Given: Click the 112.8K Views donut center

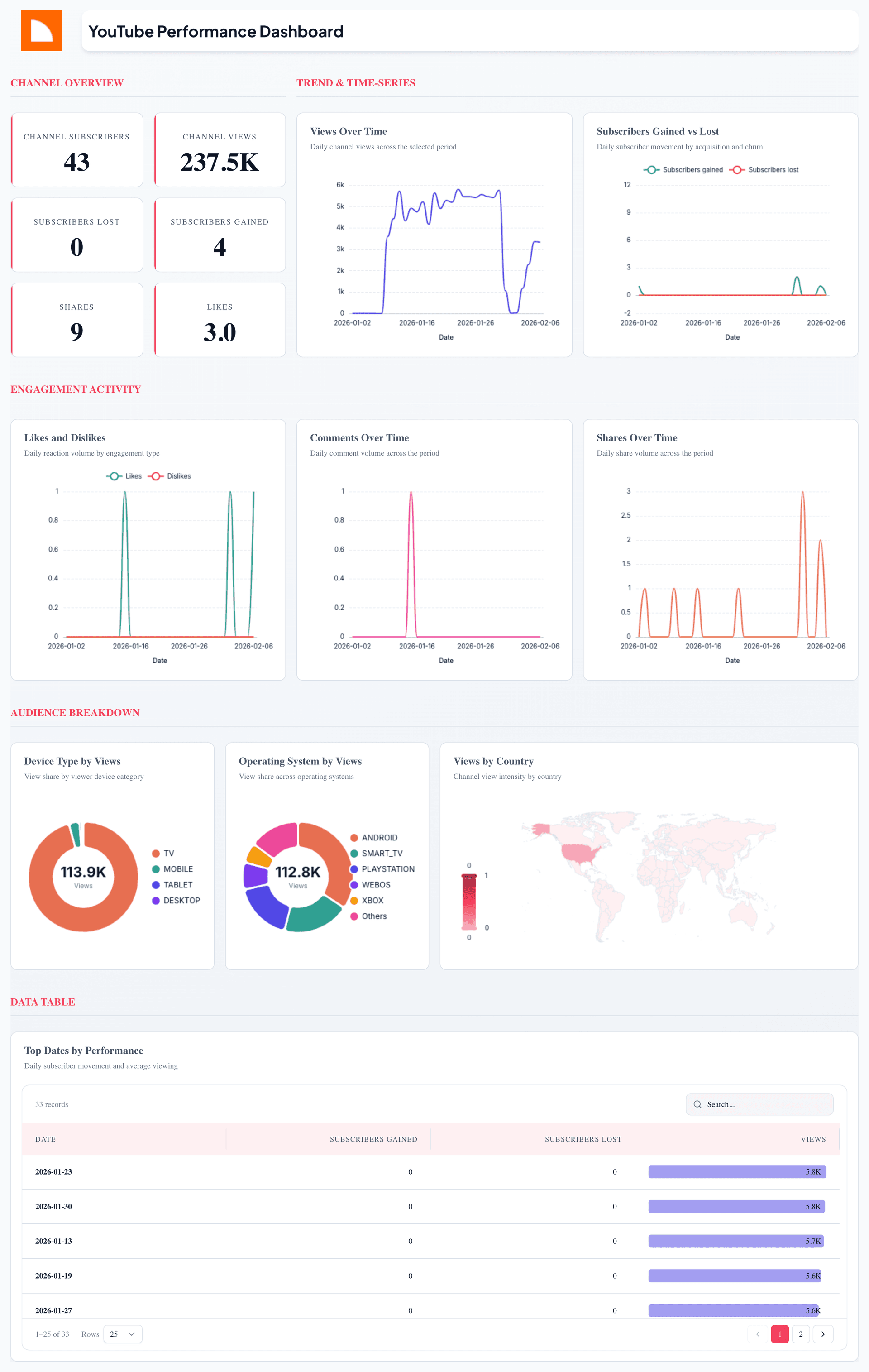Looking at the screenshot, I should 298,876.
